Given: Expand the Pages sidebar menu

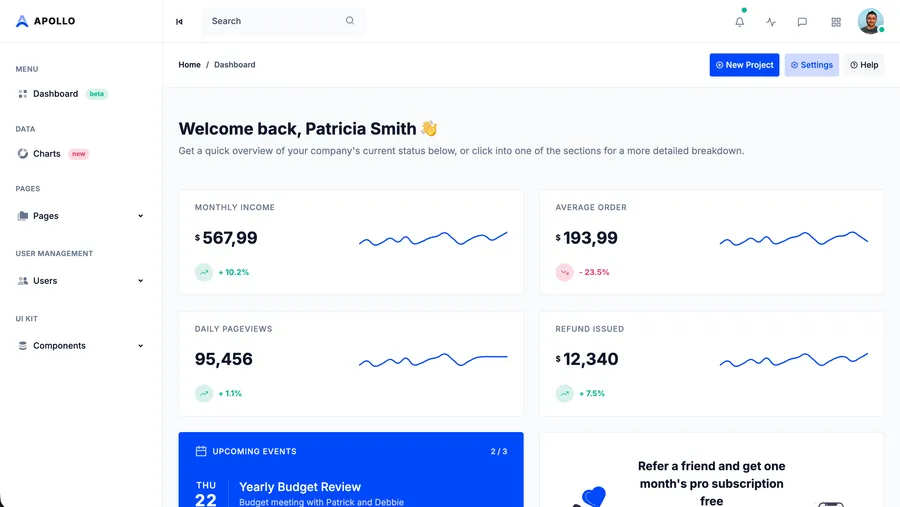Looking at the screenshot, I should (81, 216).
